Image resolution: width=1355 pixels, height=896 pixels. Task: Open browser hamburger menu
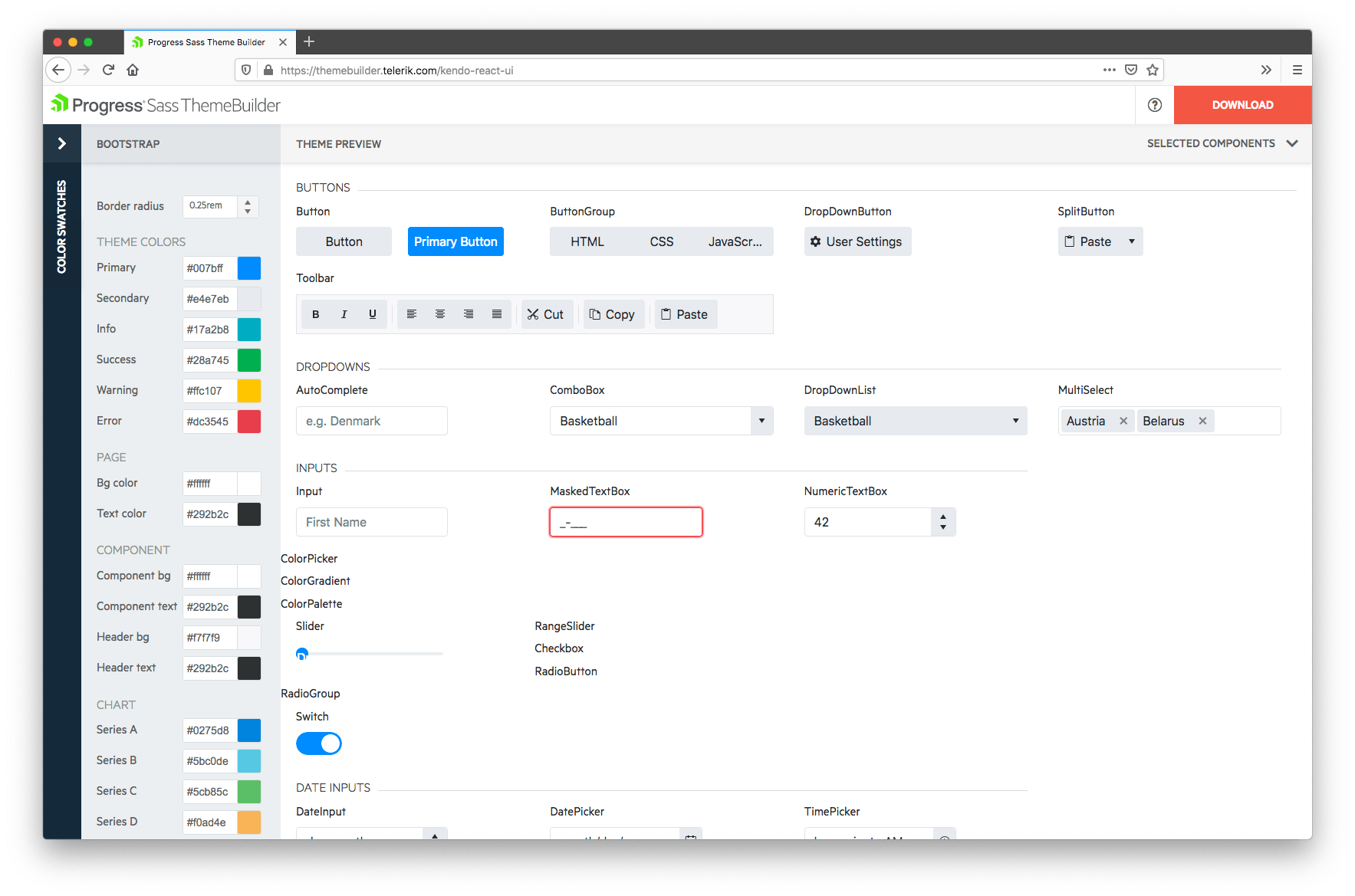coord(1297,70)
